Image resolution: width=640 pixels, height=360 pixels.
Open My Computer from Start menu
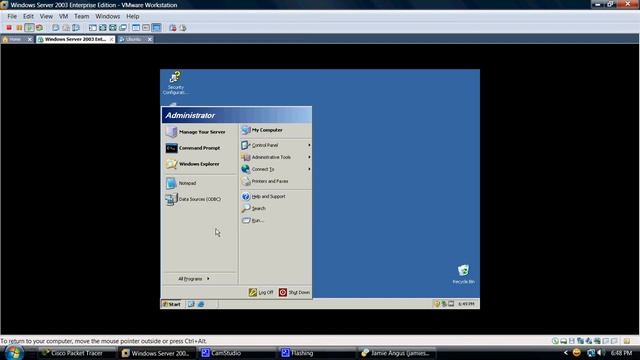pyautogui.click(x=276, y=130)
